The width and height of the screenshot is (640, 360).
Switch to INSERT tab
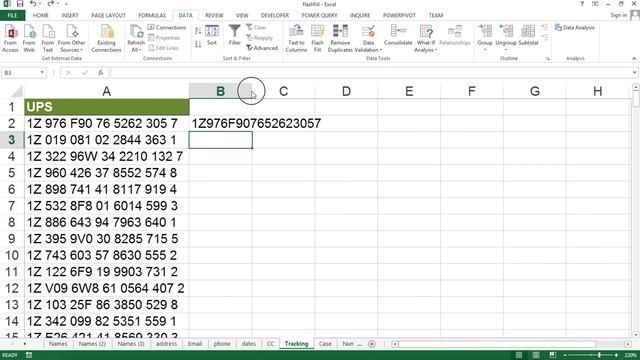(70, 15)
